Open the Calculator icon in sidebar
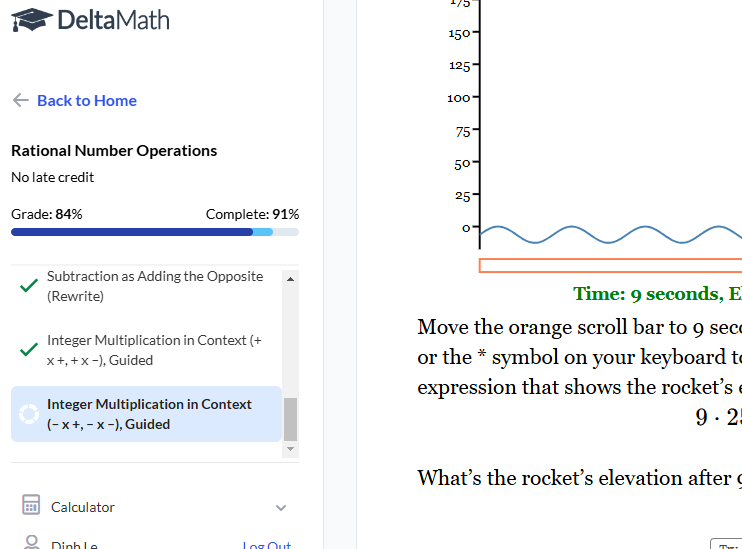The height and width of the screenshot is (549, 742). [x=31, y=506]
